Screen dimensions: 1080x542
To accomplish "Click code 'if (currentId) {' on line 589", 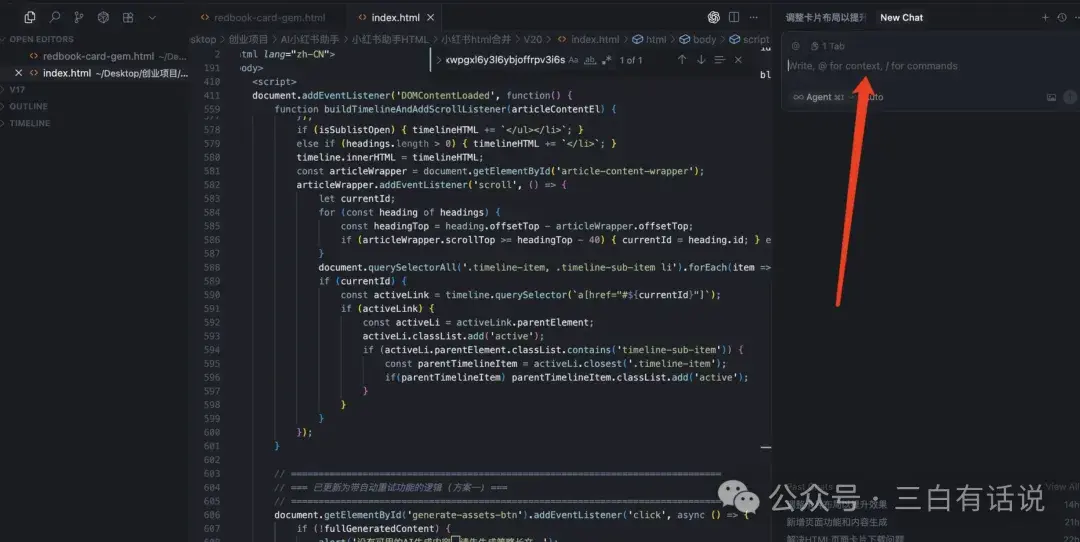I will click(x=362, y=282).
